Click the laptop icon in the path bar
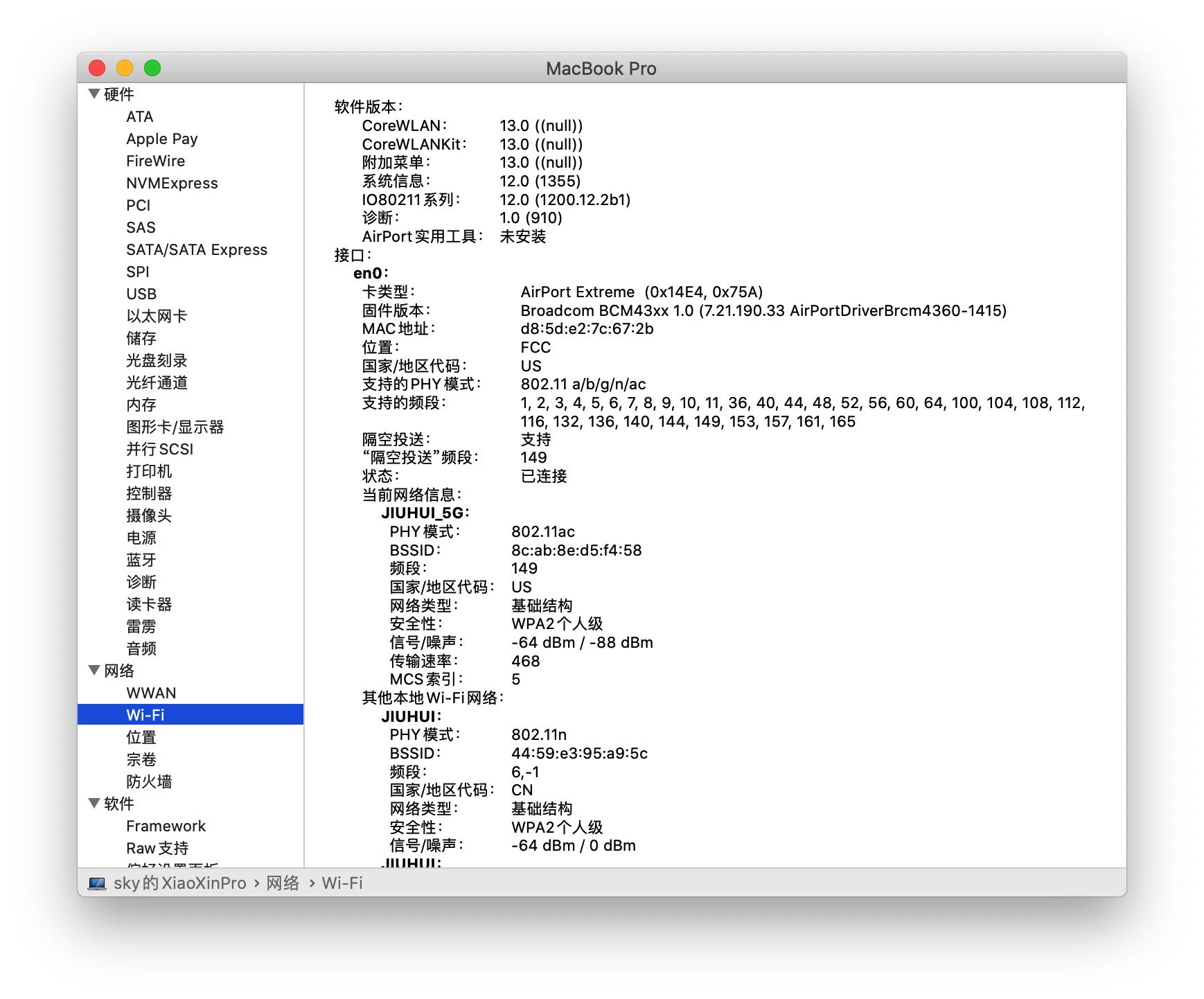Screen dimensions: 1204x999 [x=97, y=883]
